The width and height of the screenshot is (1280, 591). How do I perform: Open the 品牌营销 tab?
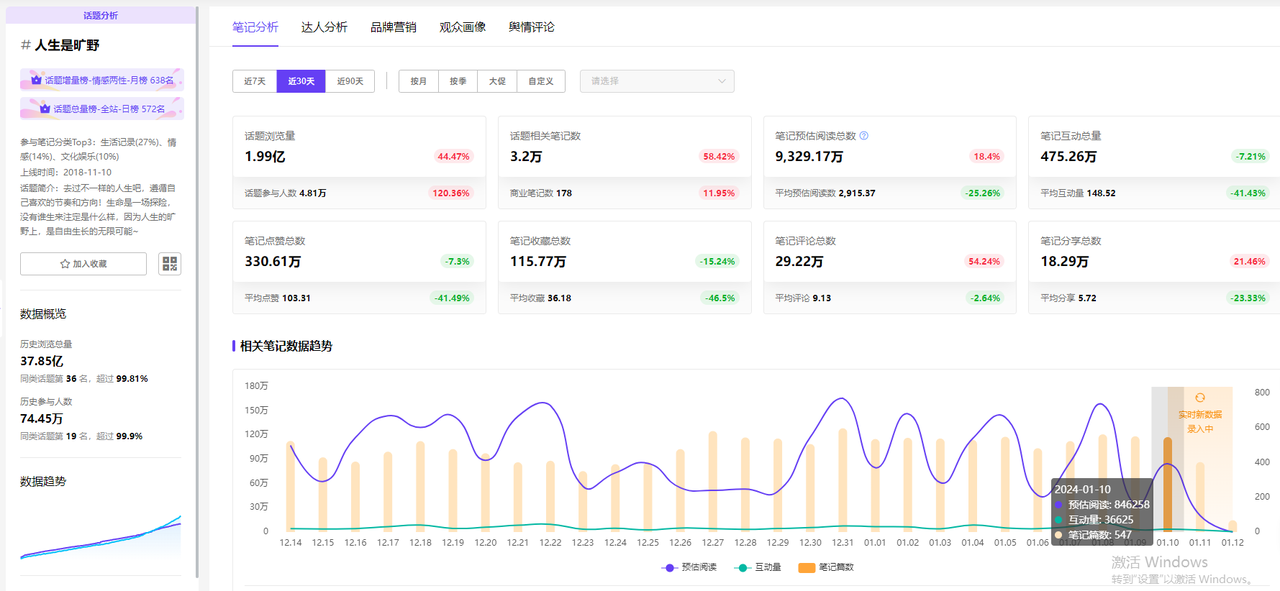click(393, 27)
